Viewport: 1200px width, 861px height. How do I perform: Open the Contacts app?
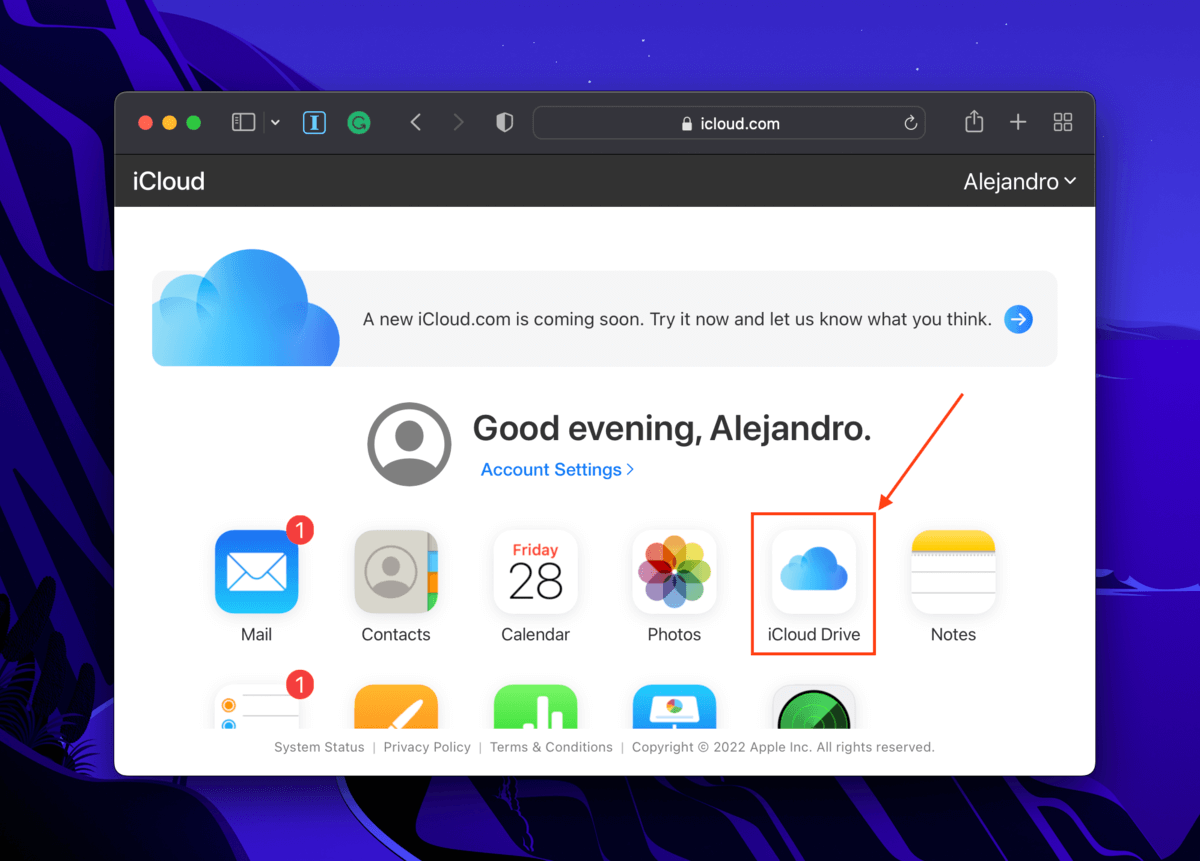coord(396,572)
